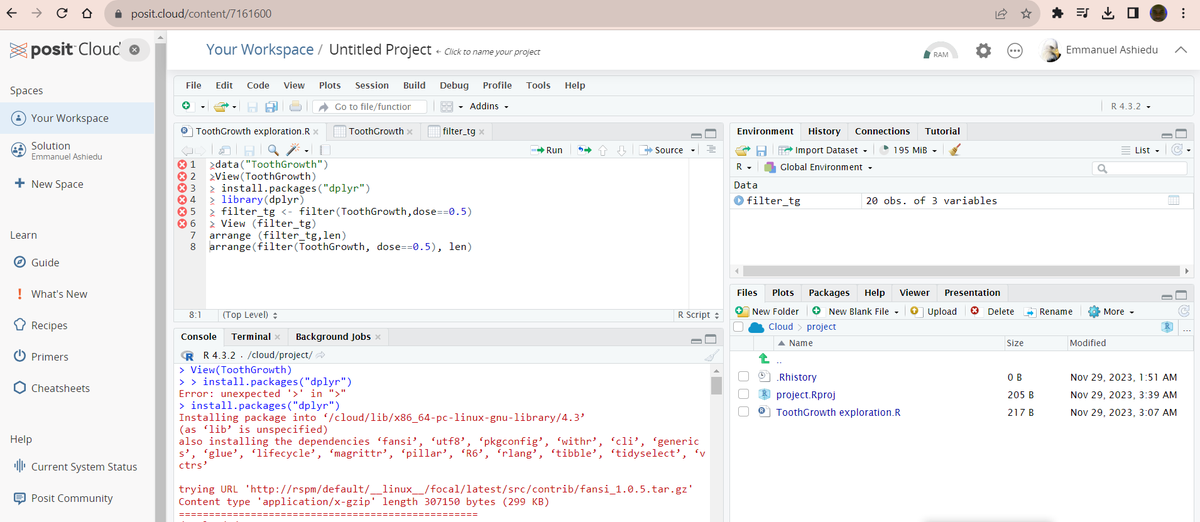Re-run previous code region icon
The width and height of the screenshot is (1200, 522).
click(584, 150)
